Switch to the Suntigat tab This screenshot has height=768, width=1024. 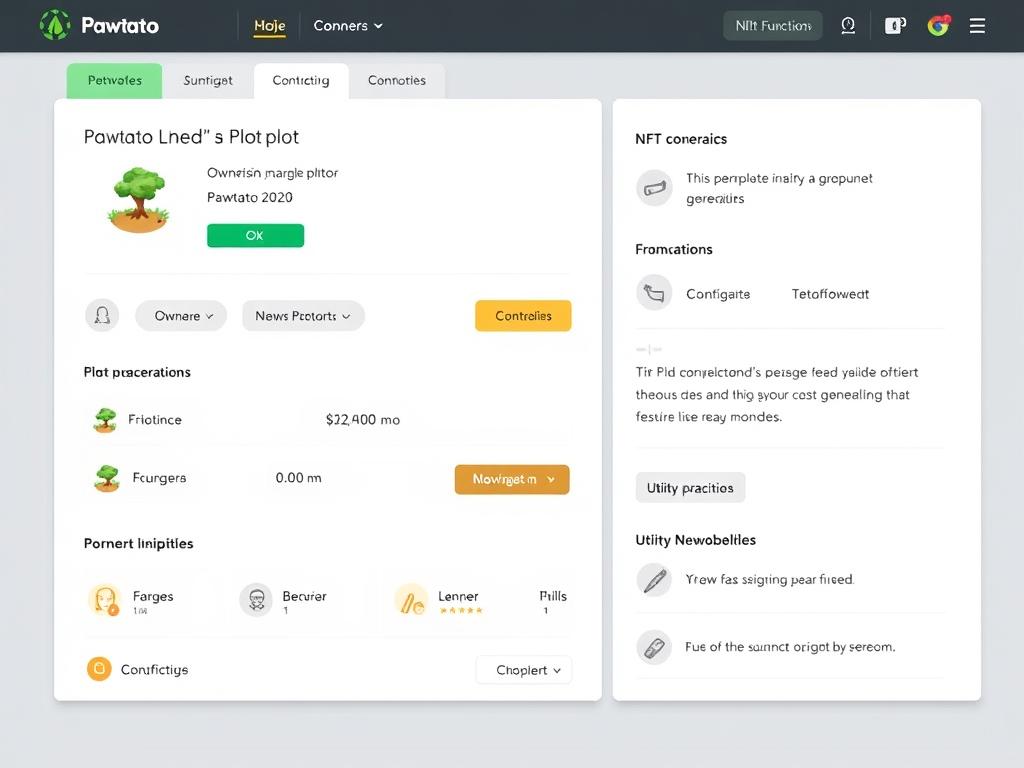coord(208,80)
